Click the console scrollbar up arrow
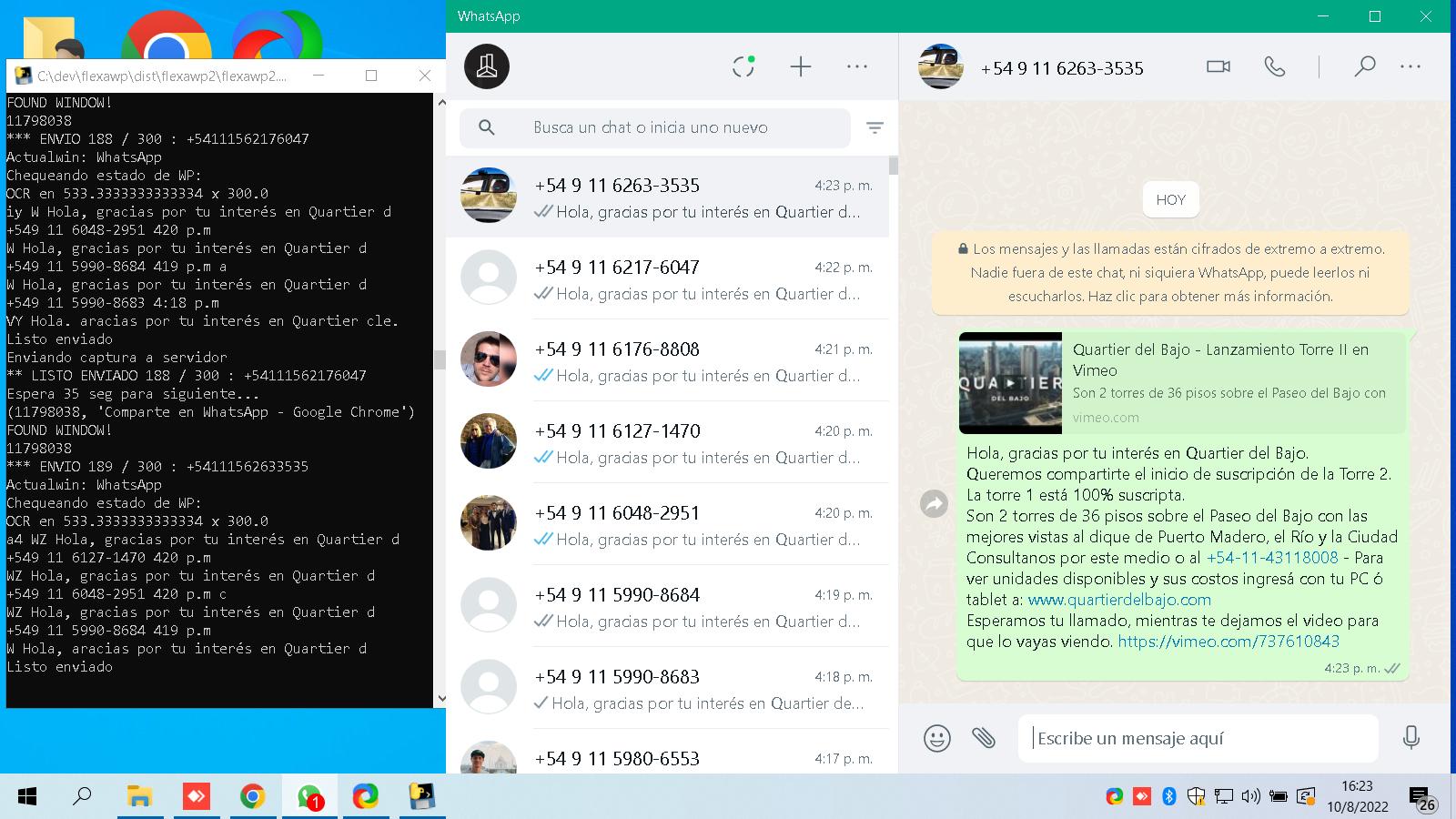This screenshot has height=819, width=1456. point(441,103)
